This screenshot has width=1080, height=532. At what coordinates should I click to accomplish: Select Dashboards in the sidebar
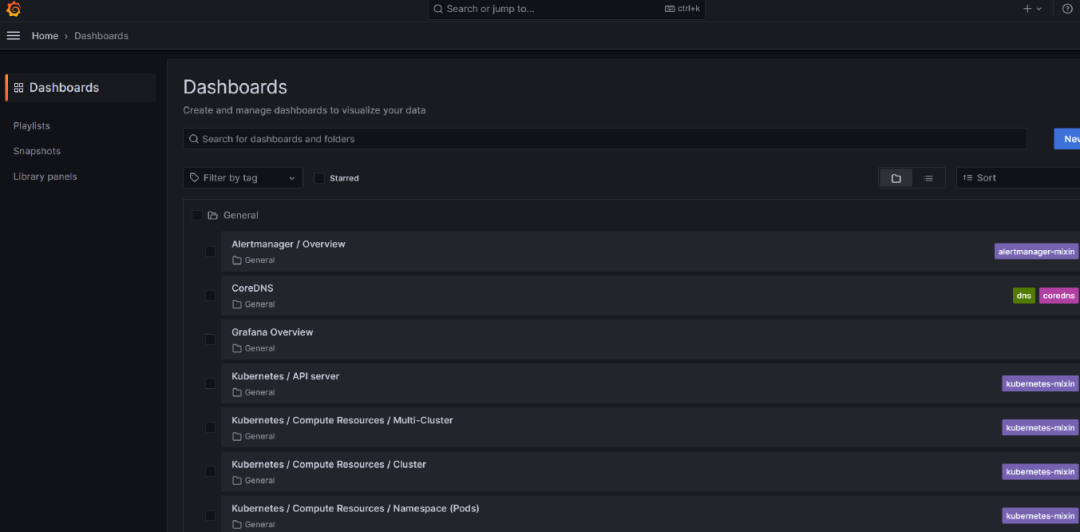[x=81, y=88]
